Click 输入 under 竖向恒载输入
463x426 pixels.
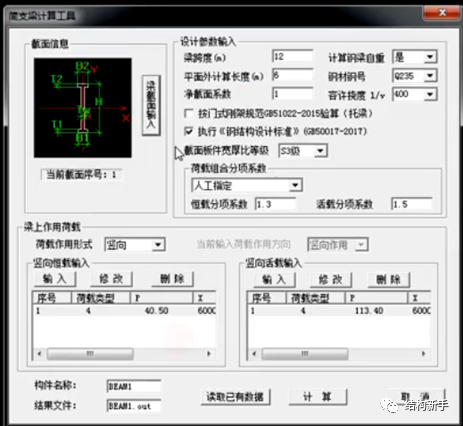[55, 279]
